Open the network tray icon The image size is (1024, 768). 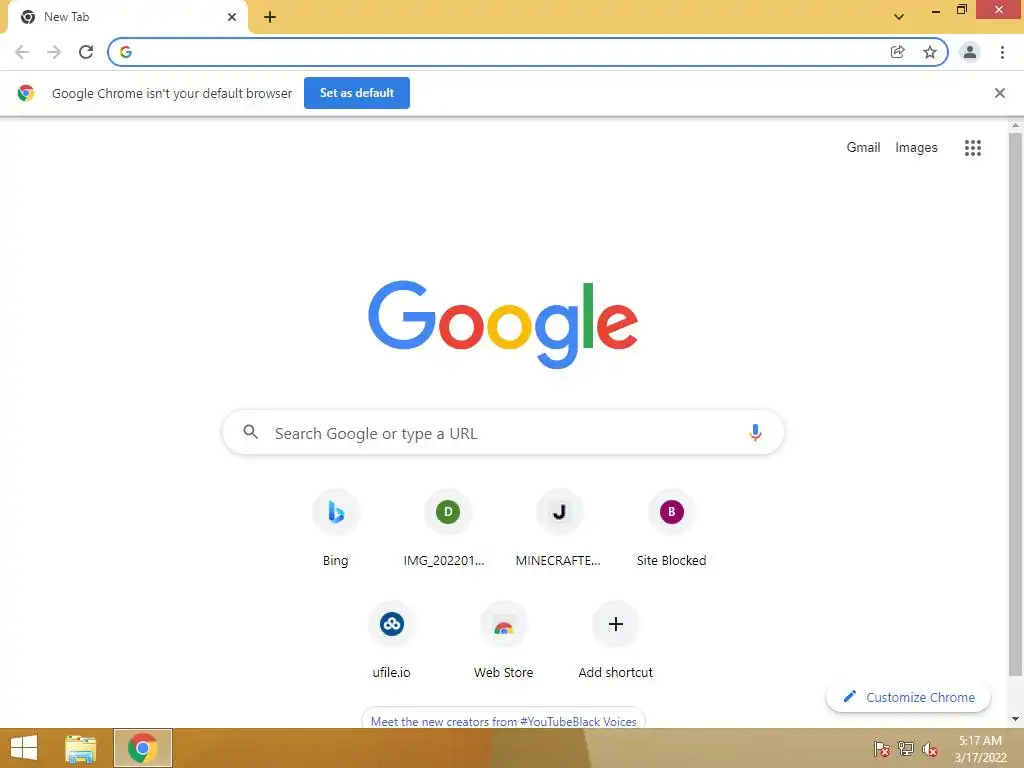906,748
